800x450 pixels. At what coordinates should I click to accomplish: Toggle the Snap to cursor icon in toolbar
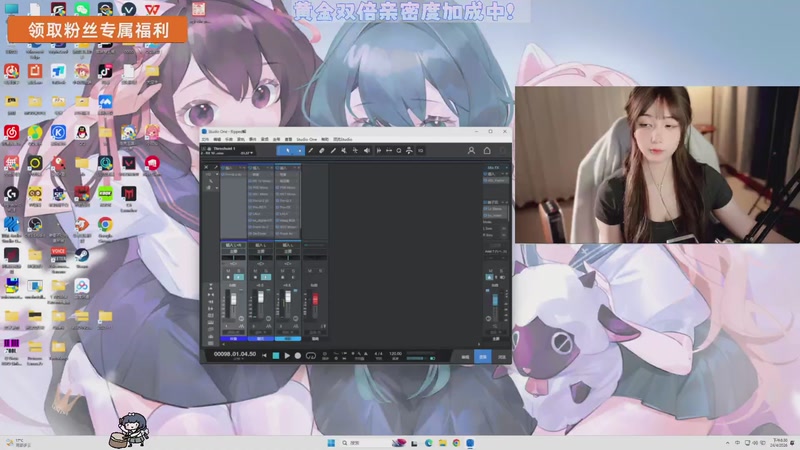click(379, 151)
